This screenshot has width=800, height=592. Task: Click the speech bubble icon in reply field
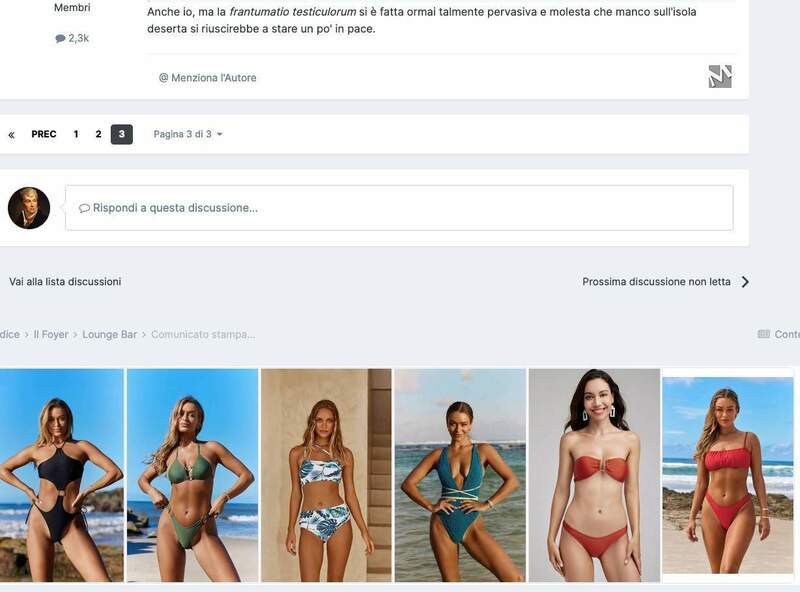(x=84, y=208)
